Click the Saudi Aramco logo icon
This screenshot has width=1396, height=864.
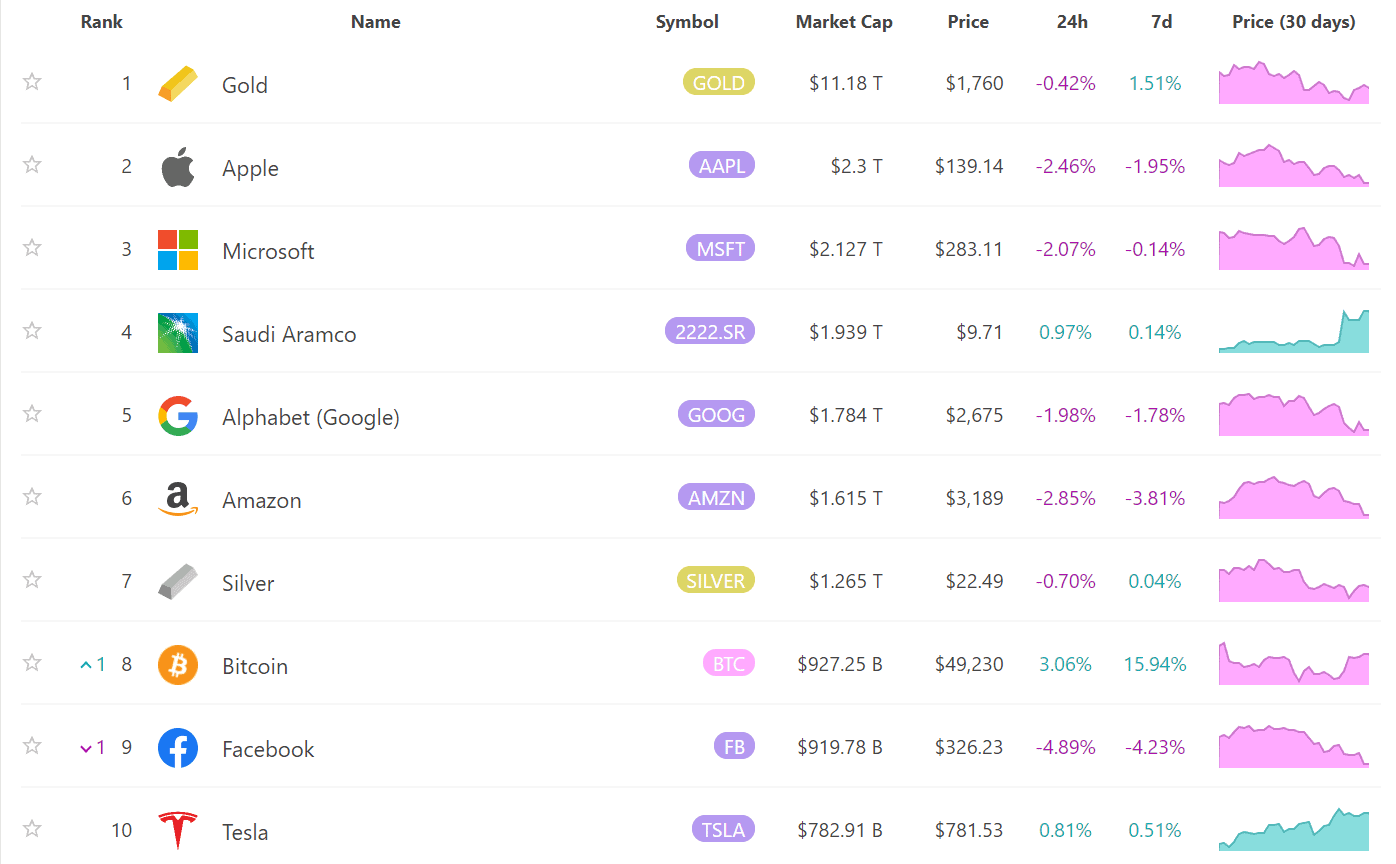point(178,333)
